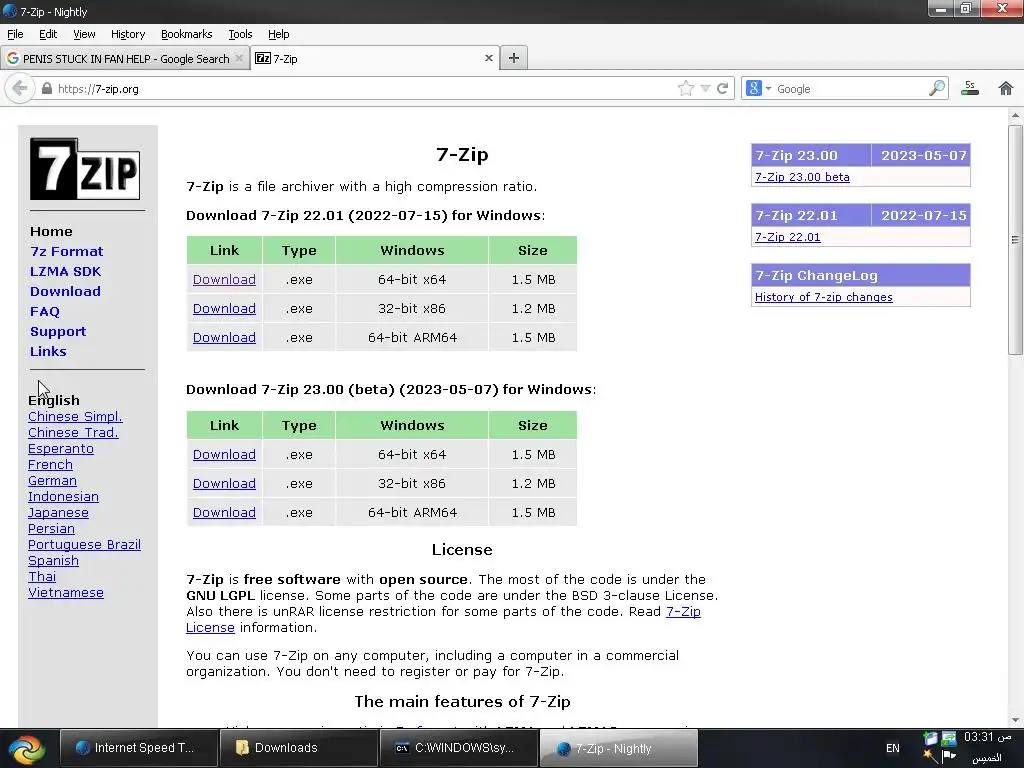Go to 7z Format in the sidebar

[67, 251]
